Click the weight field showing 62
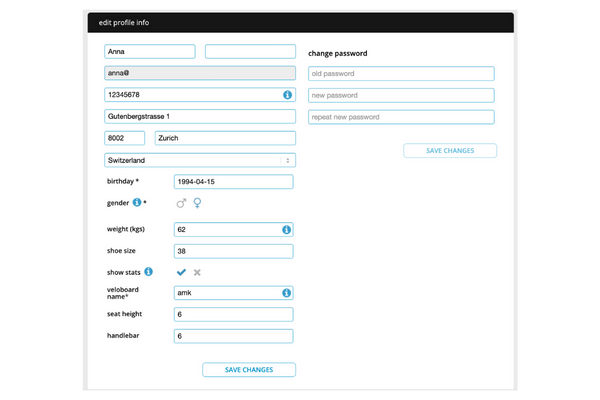This screenshot has height=400, width=600. 233,229
